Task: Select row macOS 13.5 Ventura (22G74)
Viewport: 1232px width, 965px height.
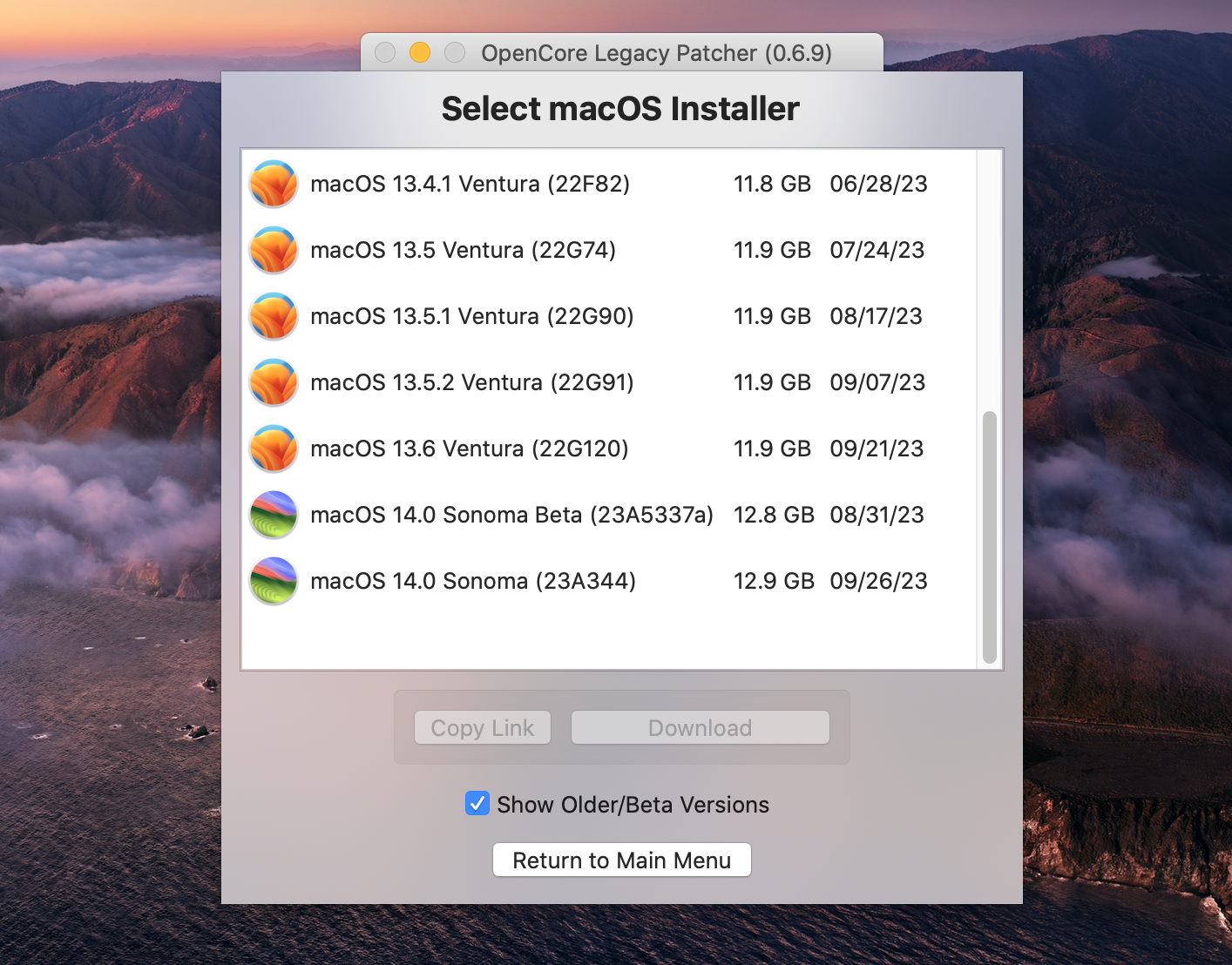Action: (609, 250)
